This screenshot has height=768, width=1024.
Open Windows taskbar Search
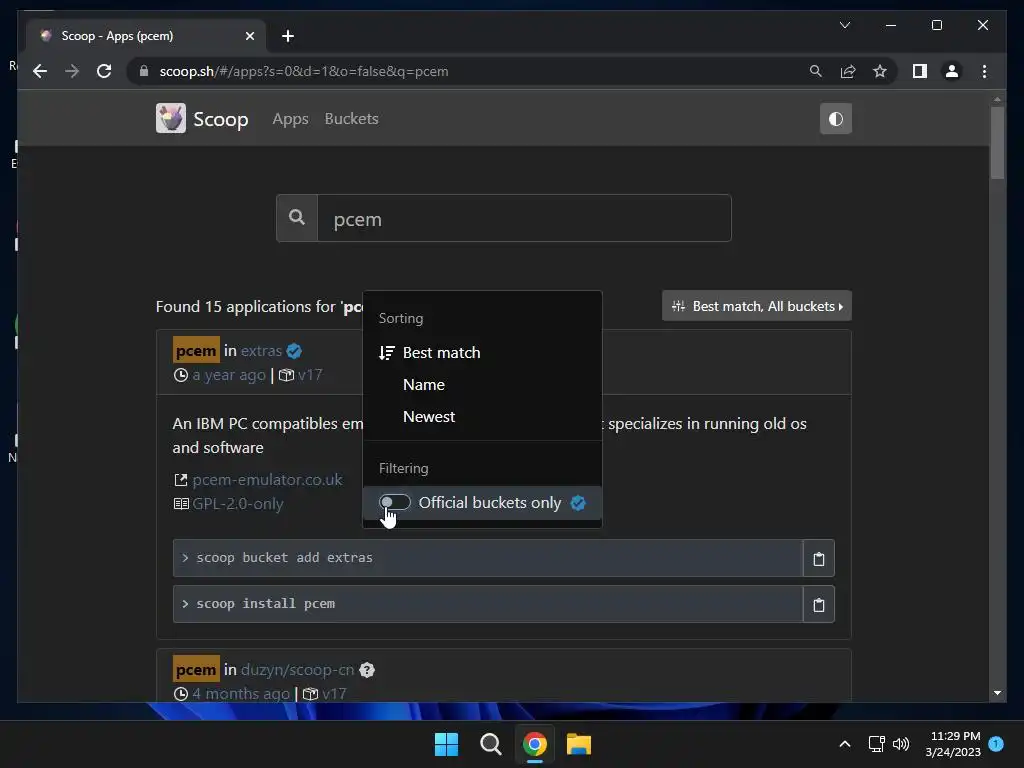click(490, 744)
